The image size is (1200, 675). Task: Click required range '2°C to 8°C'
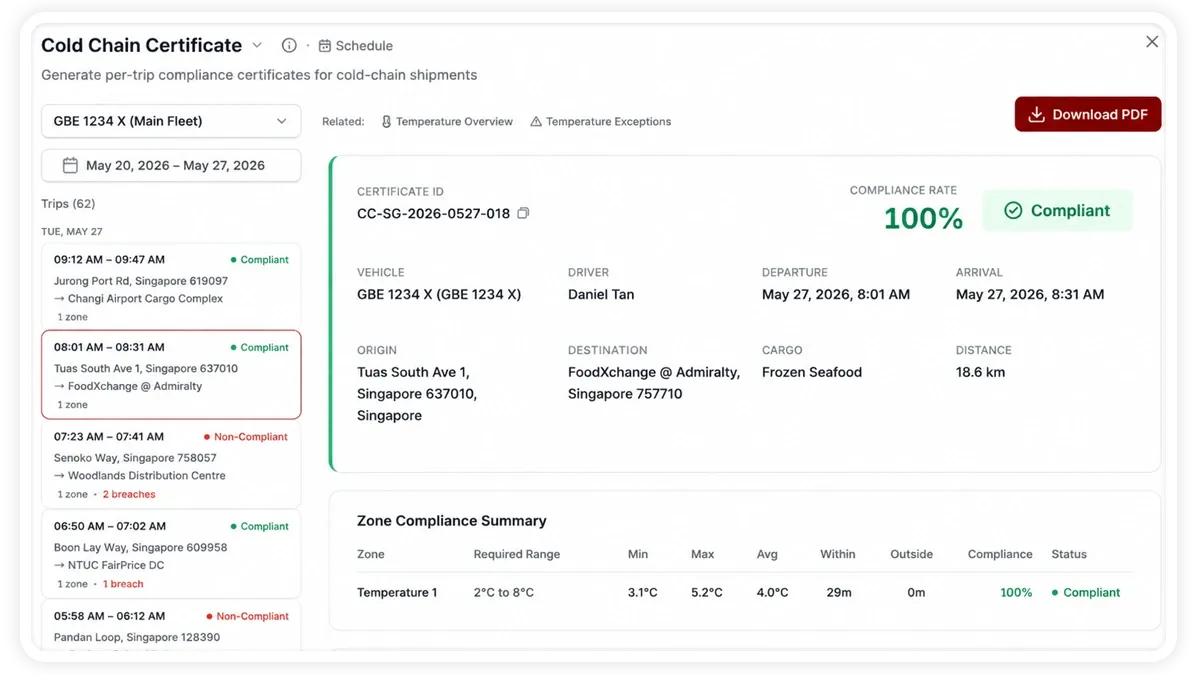(x=504, y=592)
